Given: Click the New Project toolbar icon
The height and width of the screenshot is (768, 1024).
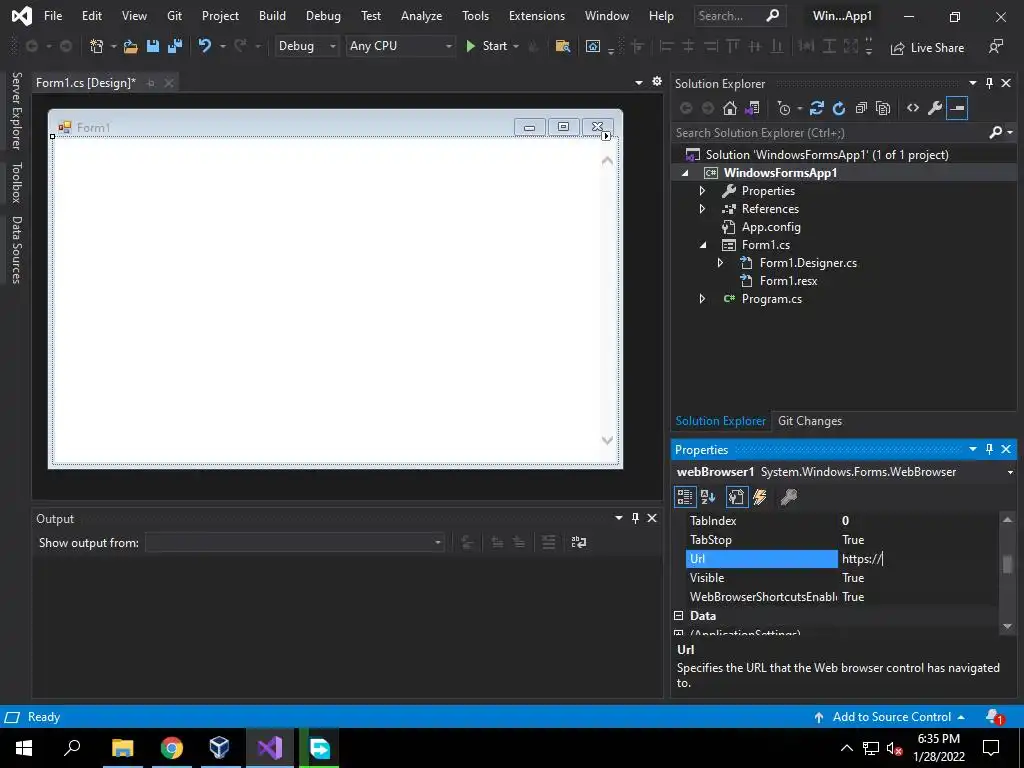Looking at the screenshot, I should click(x=97, y=46).
